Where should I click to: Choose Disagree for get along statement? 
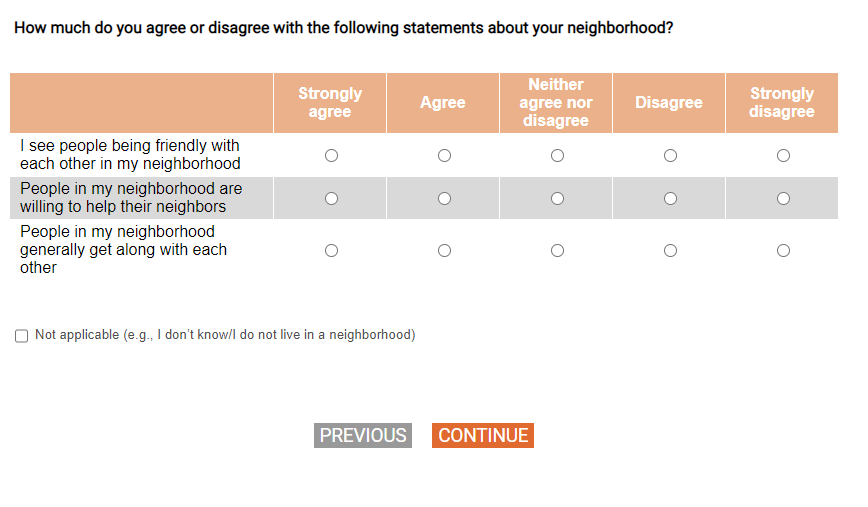pos(670,250)
